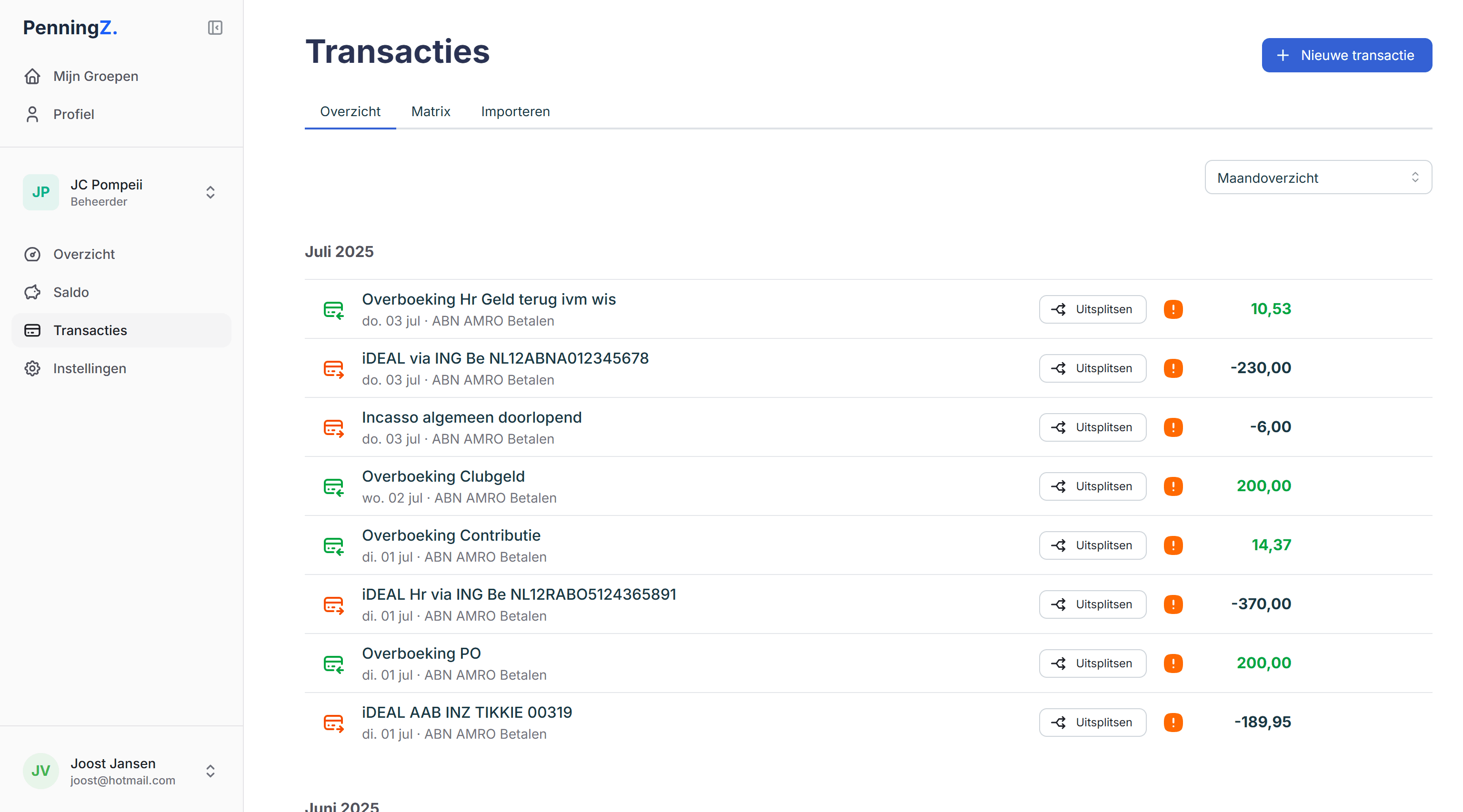Expand the Joost Jansen account menu
The width and height of the screenshot is (1463, 812).
pos(210,771)
